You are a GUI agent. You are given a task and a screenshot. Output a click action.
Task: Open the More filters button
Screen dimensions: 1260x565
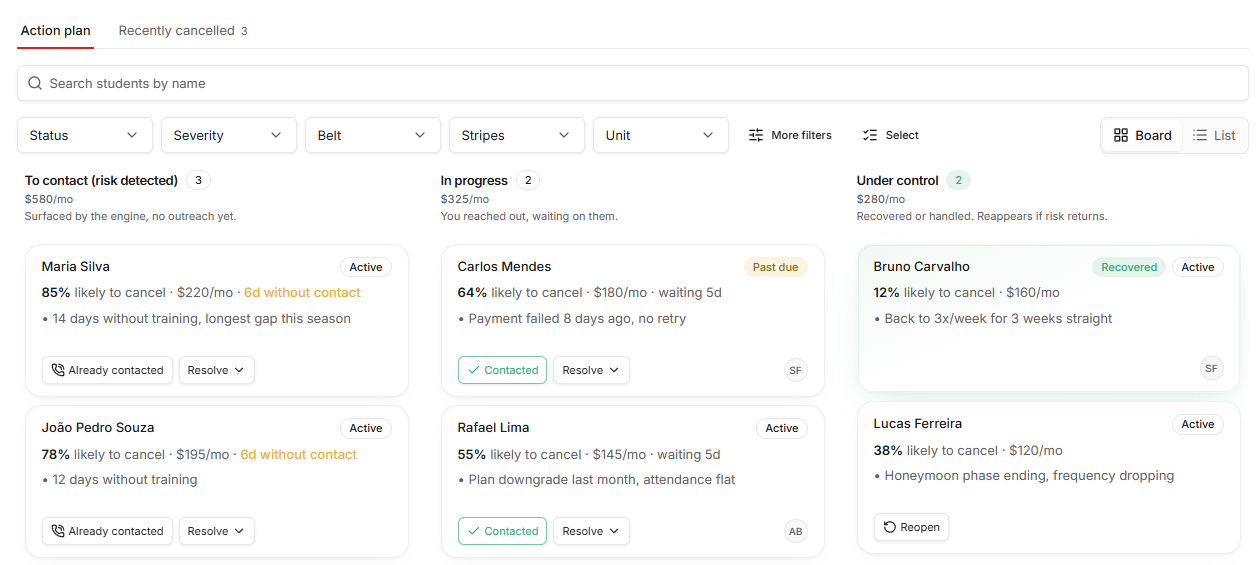pyautogui.click(x=791, y=135)
